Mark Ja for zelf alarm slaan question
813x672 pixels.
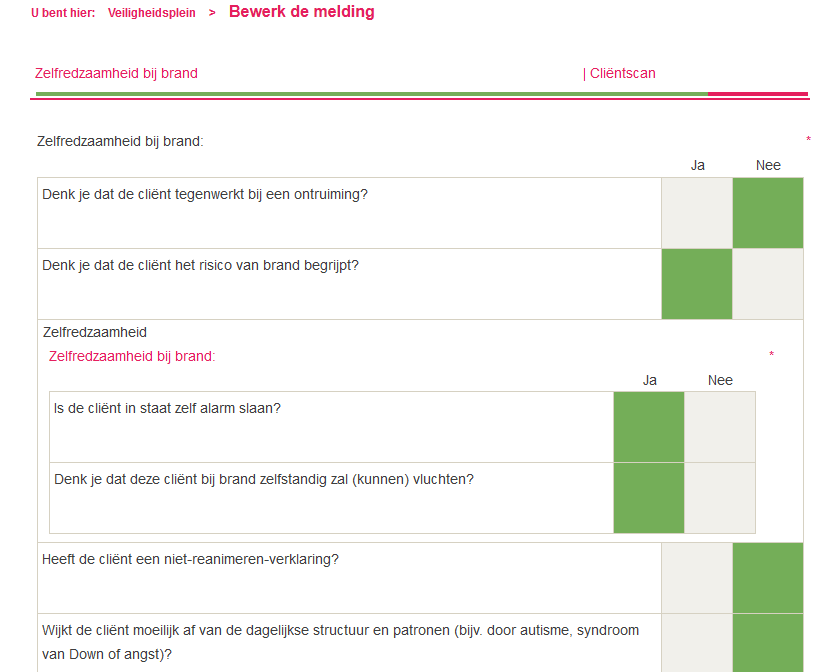click(x=649, y=427)
